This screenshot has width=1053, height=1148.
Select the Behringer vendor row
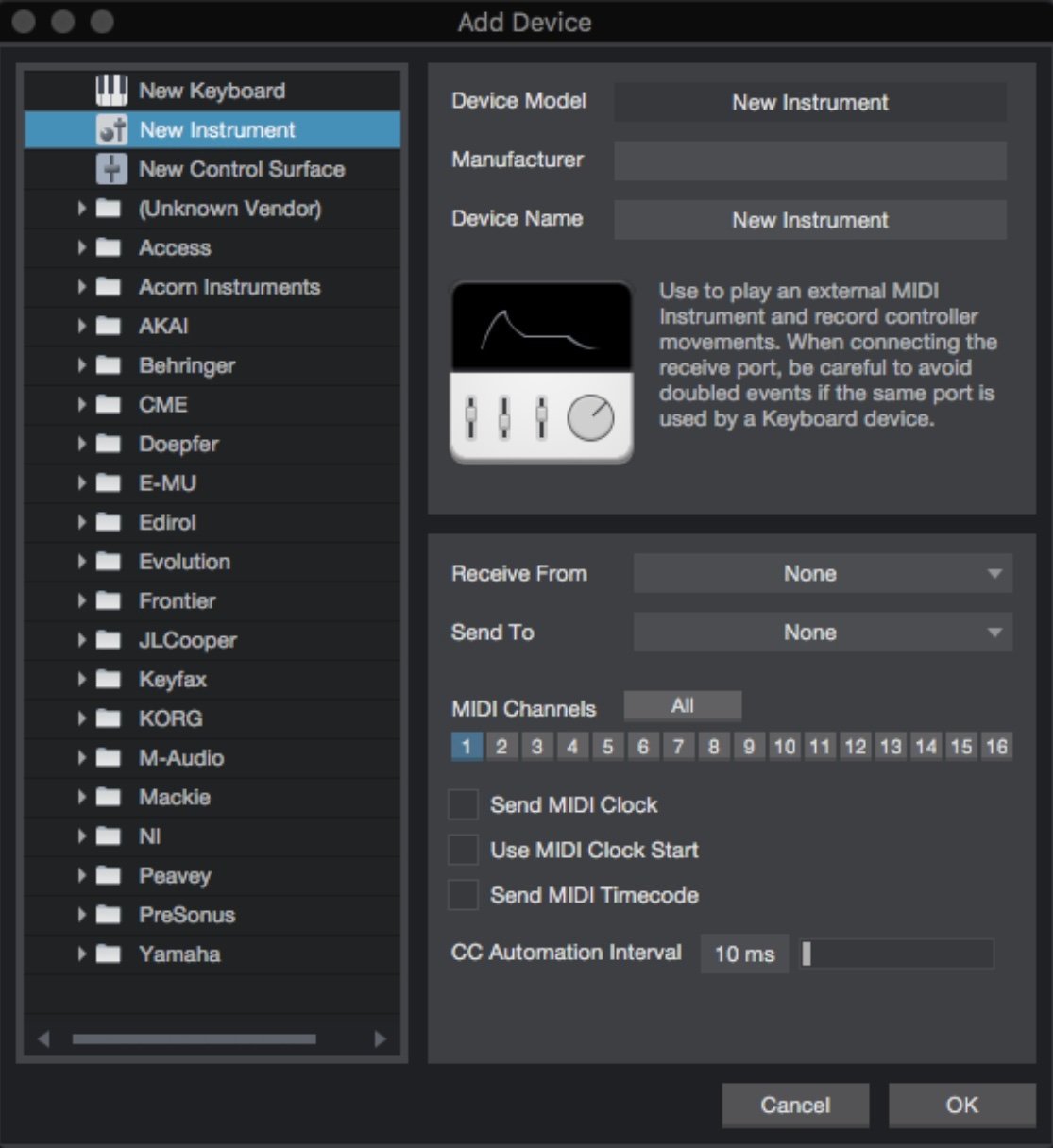point(212,365)
